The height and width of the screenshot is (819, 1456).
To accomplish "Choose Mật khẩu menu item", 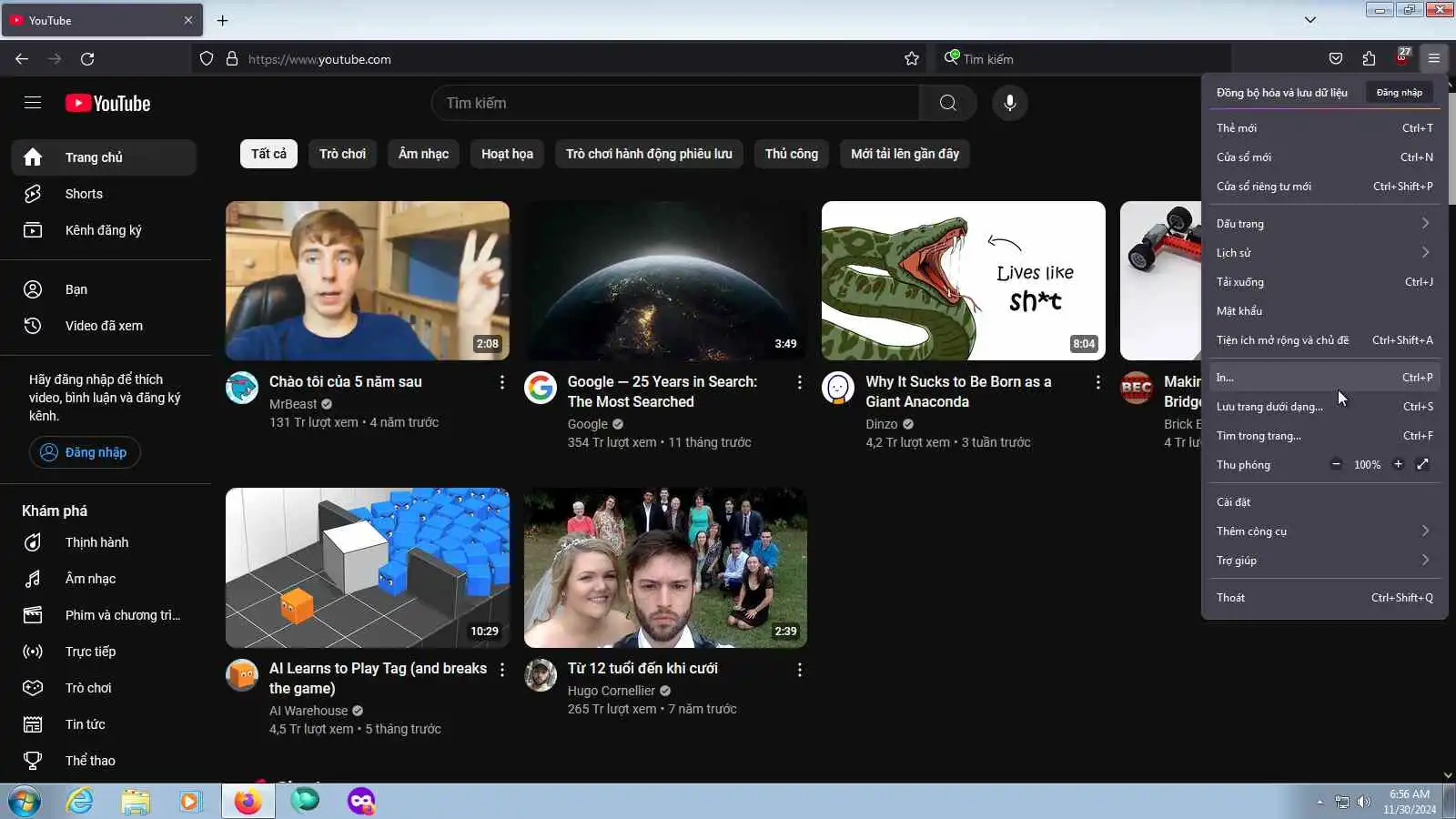I will click(1324, 311).
